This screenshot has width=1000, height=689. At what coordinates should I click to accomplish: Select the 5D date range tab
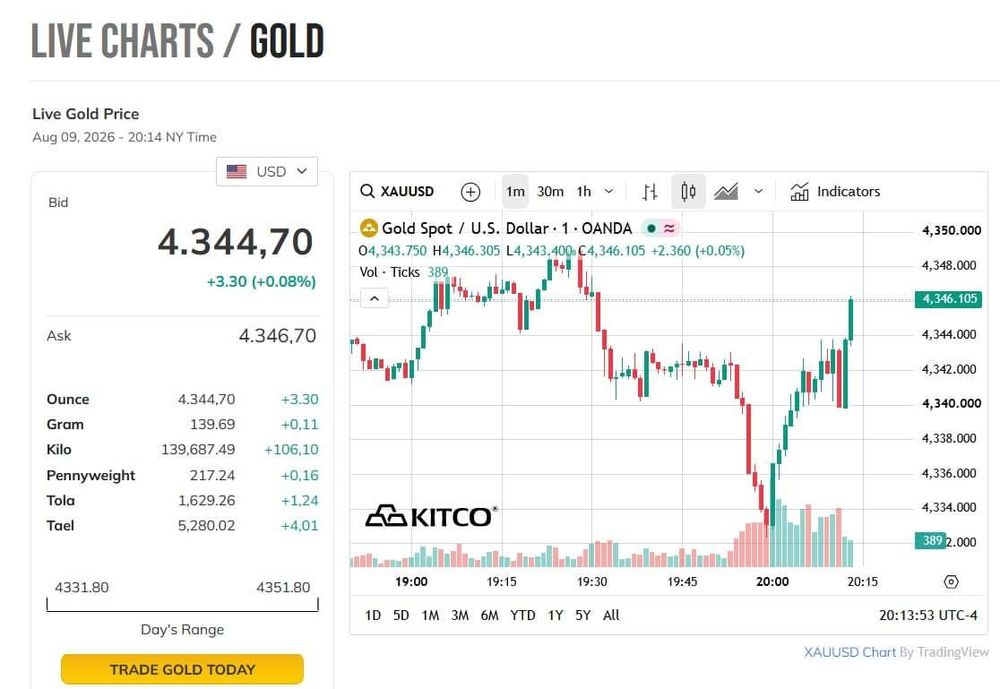point(401,616)
